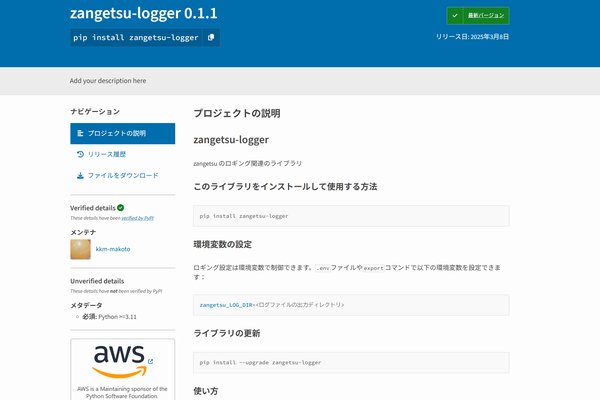The image size is (600, 400).
Task: Click the 'Add your description here' summary text
Action: (108, 80)
